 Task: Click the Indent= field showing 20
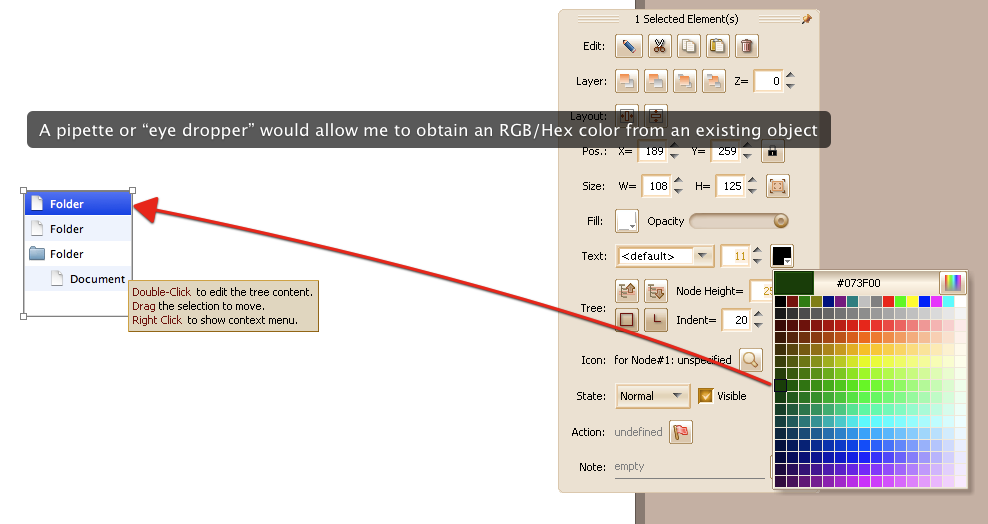[x=736, y=320]
